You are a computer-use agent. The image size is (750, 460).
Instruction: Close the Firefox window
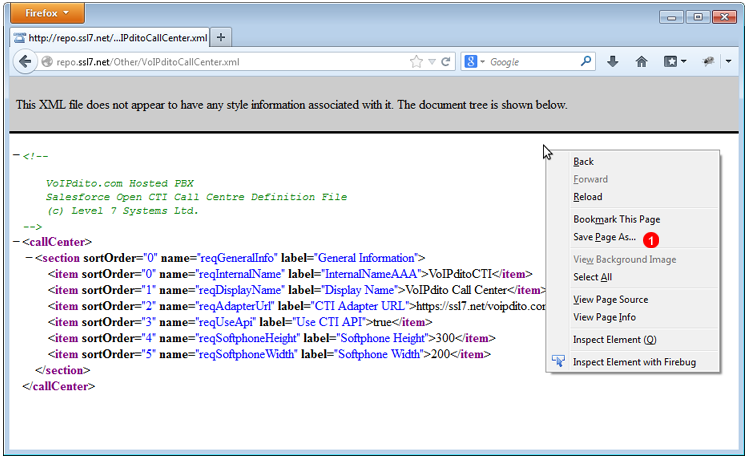coord(725,17)
